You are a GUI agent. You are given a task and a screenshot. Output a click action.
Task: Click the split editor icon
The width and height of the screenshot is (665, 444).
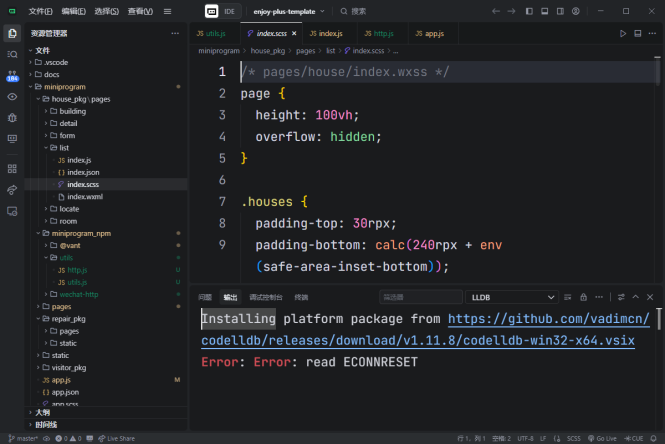[x=638, y=33]
